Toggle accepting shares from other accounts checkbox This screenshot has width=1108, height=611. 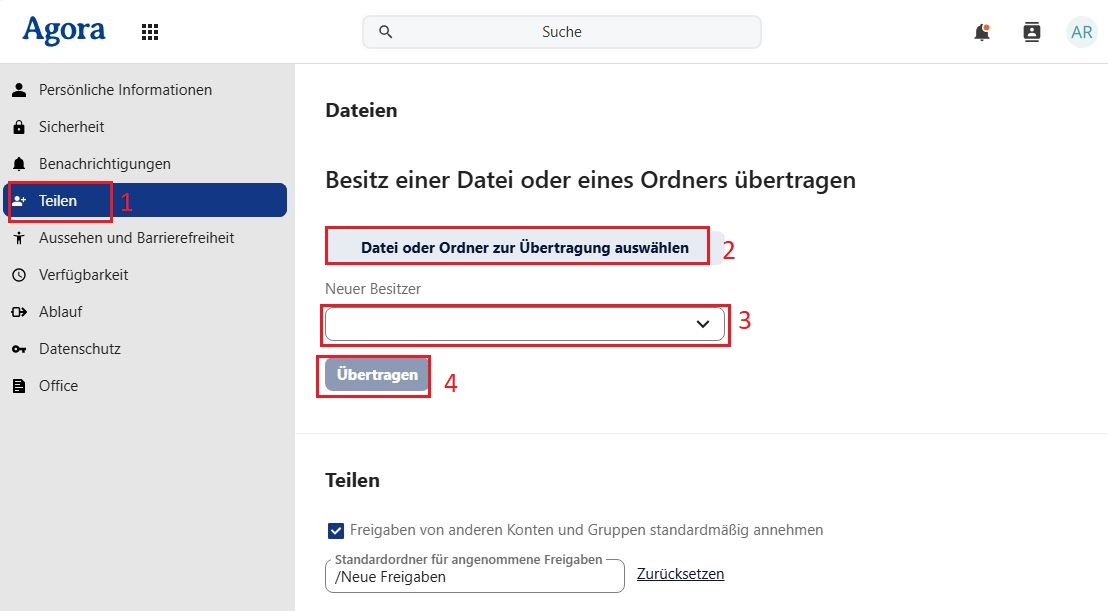click(335, 530)
